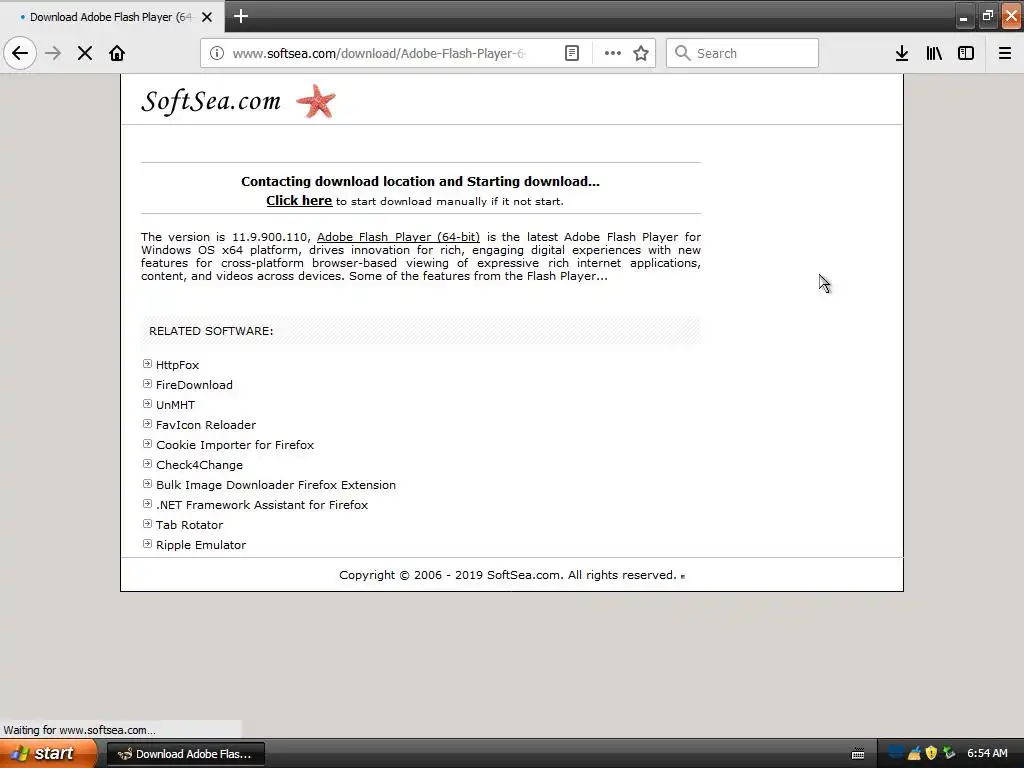Stop loading the page
1024x768 pixels.
(85, 53)
